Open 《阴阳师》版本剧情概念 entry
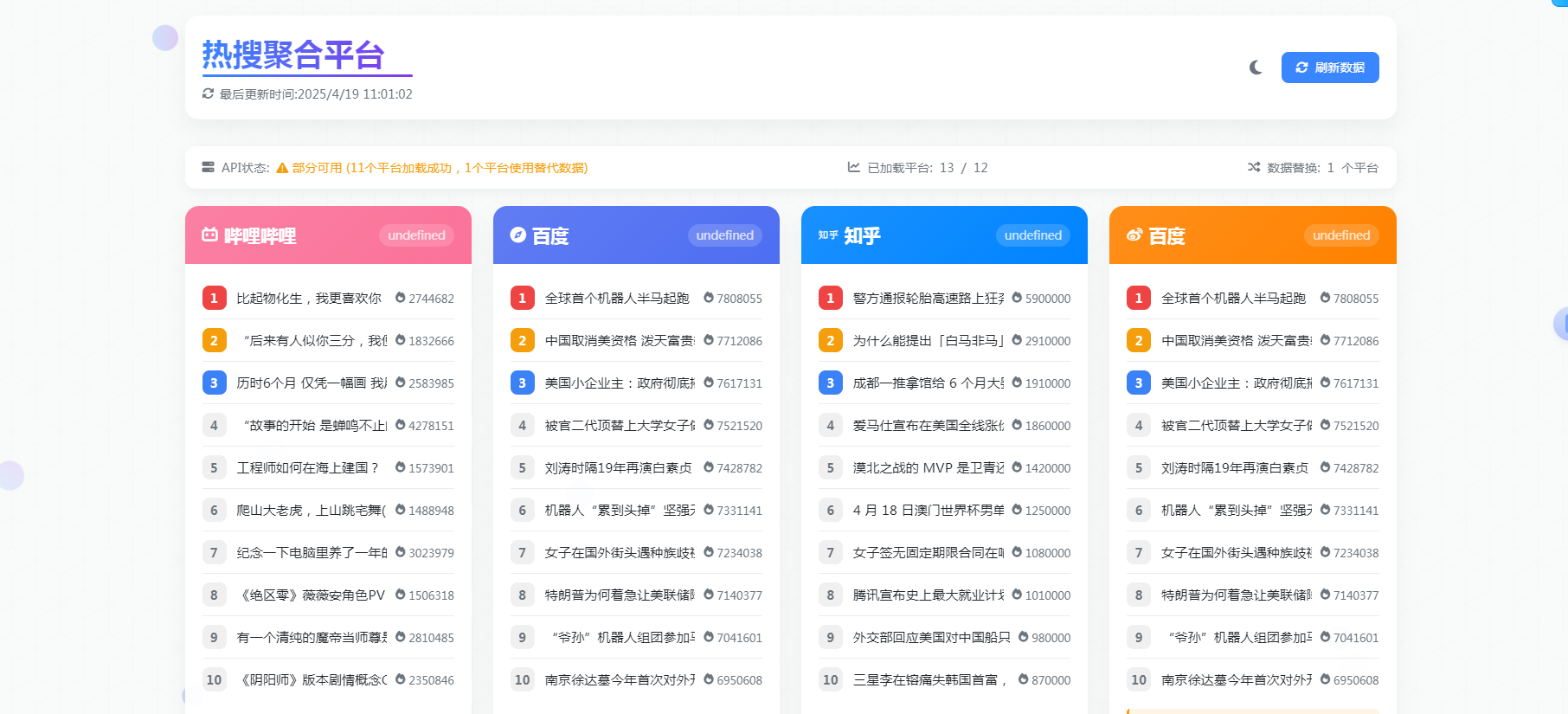The image size is (1568, 714). click(312, 679)
